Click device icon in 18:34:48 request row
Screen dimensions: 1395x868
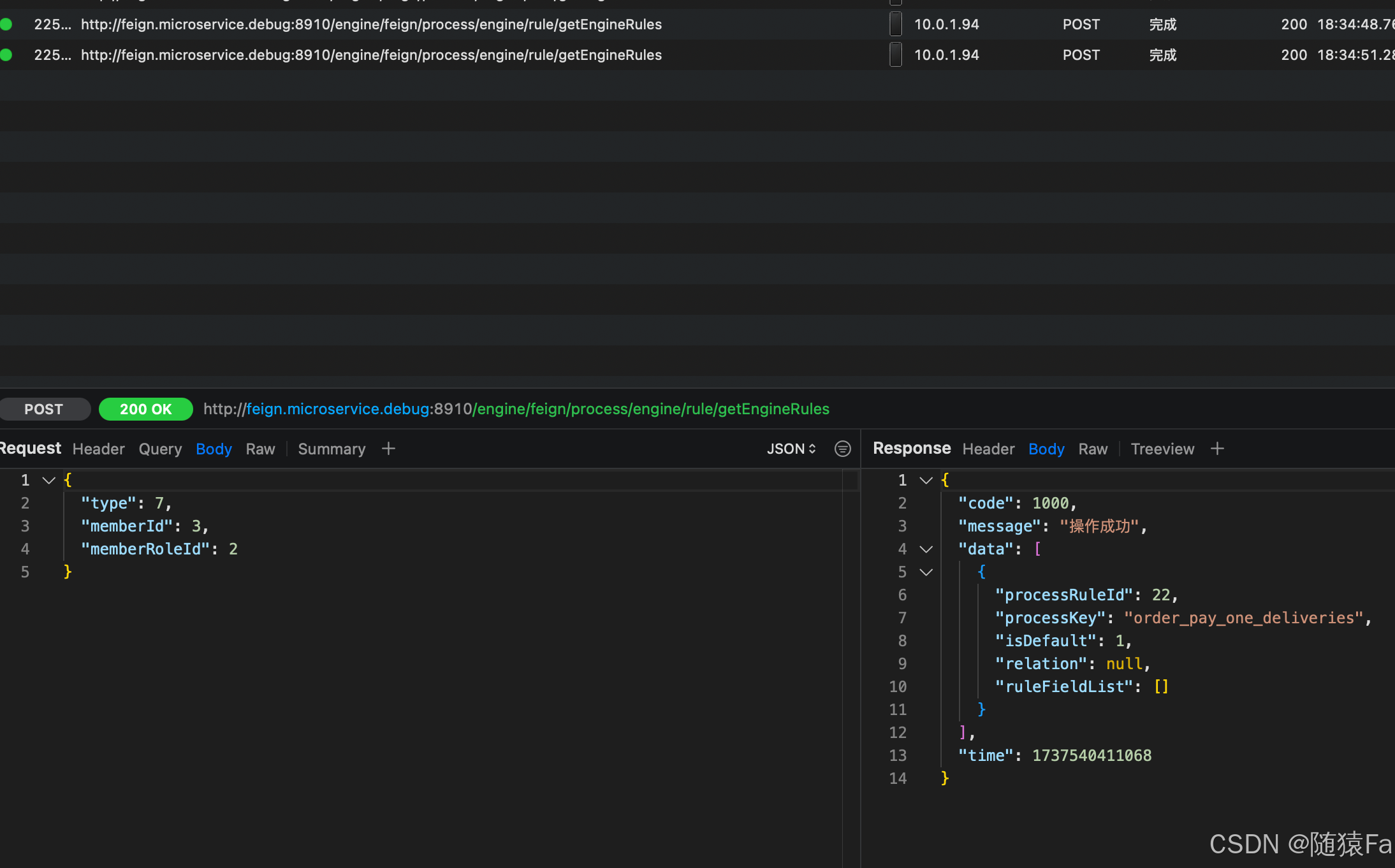(895, 24)
